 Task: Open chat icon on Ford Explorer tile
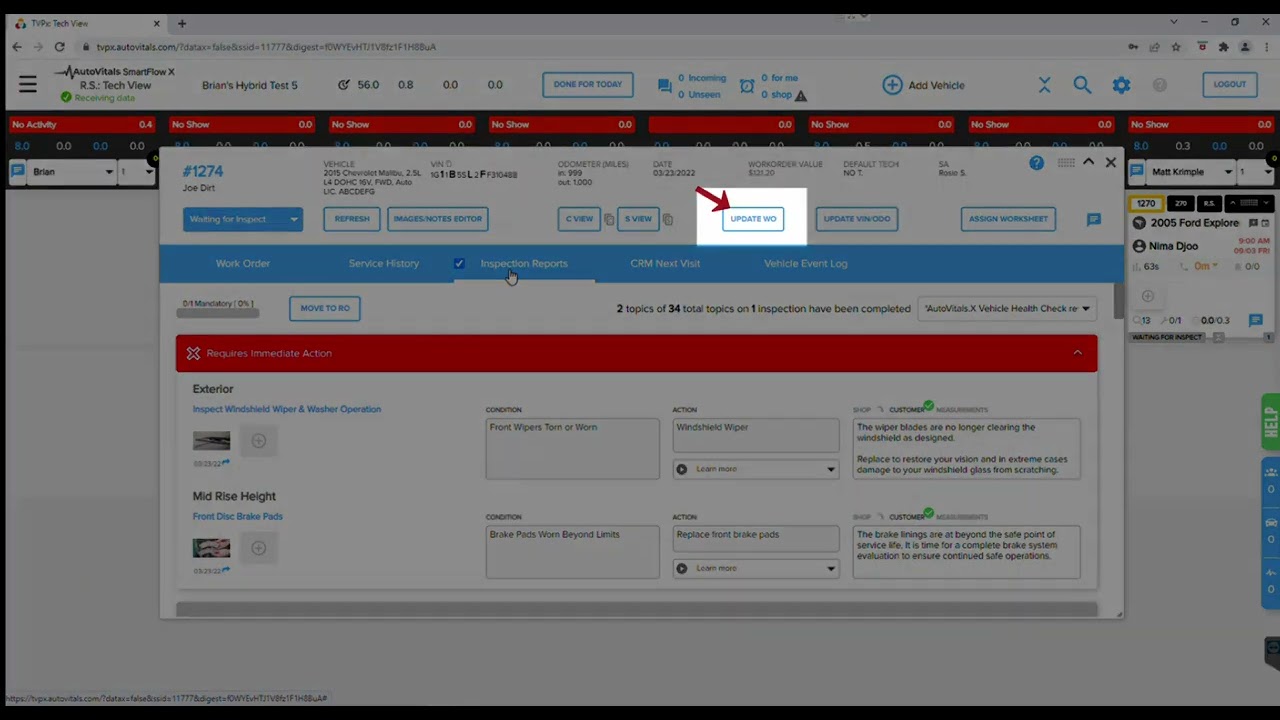[1255, 321]
